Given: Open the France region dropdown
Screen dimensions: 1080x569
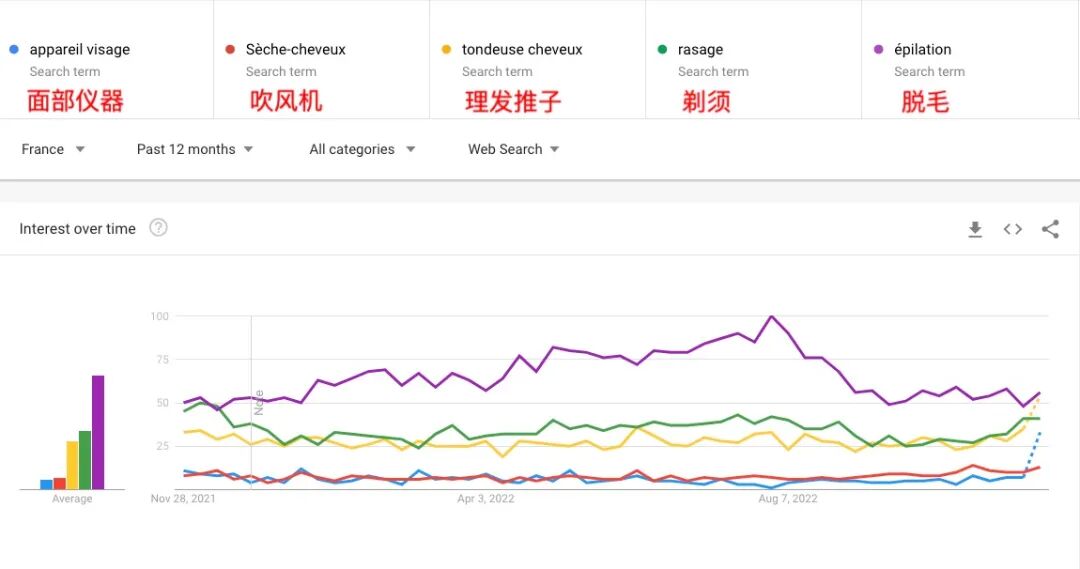Looking at the screenshot, I should (x=53, y=149).
